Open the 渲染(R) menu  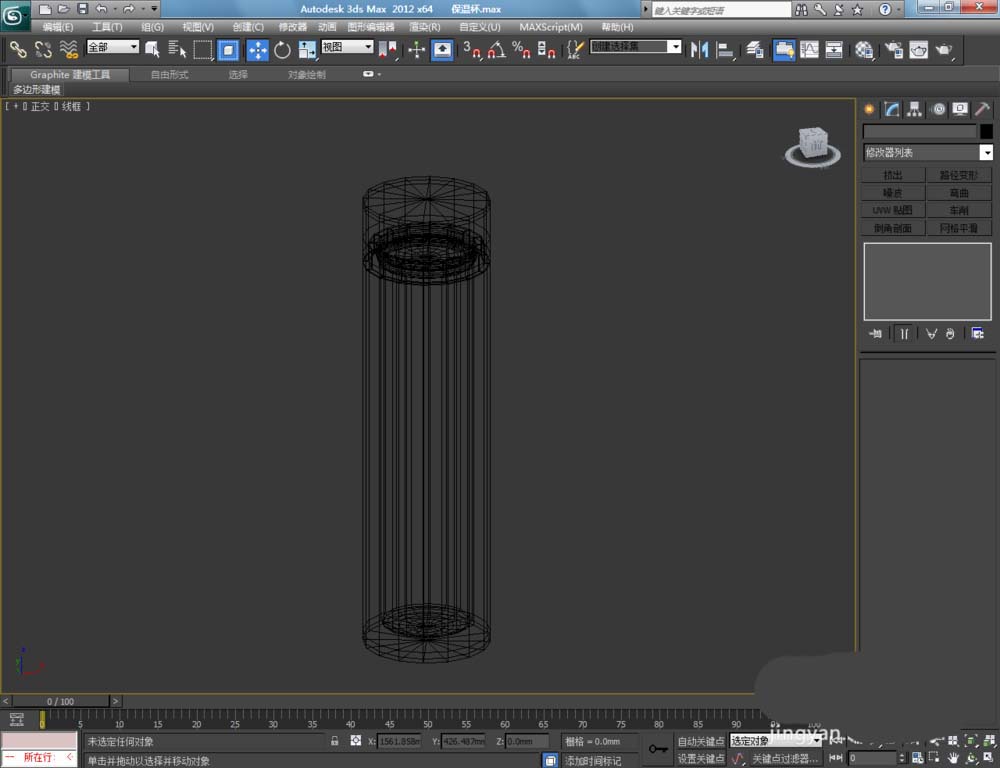click(425, 27)
